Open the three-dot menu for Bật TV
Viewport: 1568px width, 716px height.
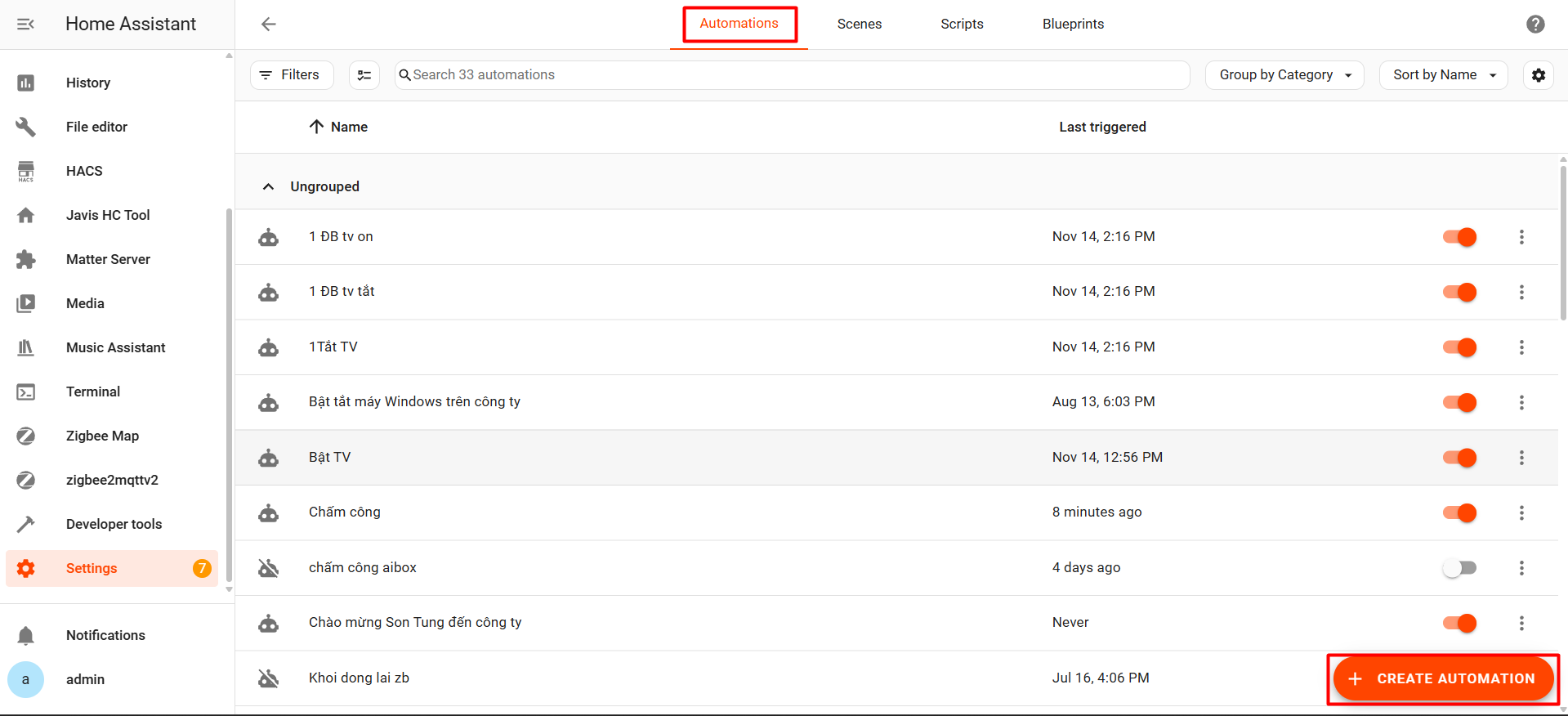[x=1521, y=458]
